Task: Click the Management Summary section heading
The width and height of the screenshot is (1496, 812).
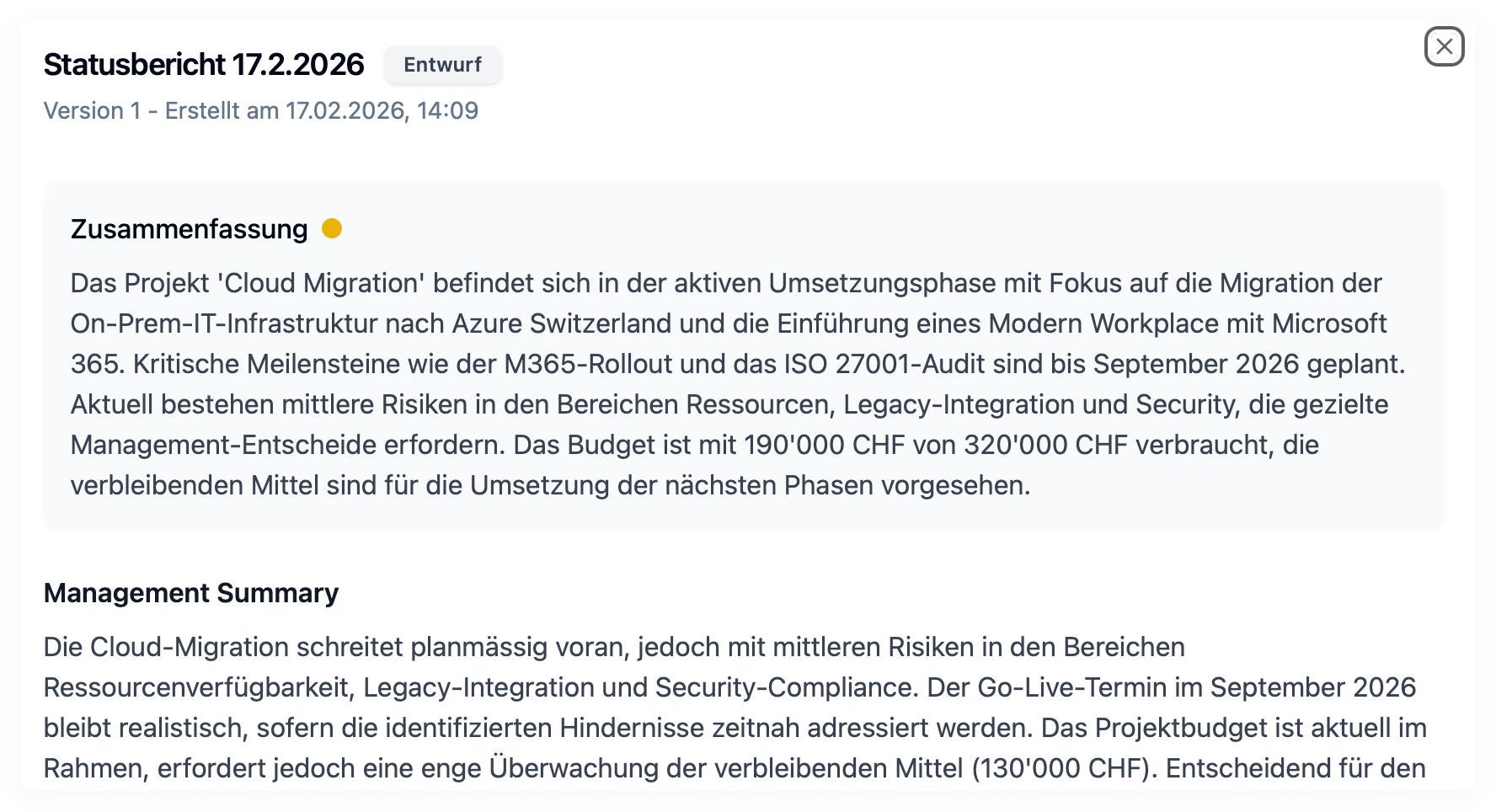Action: (192, 593)
